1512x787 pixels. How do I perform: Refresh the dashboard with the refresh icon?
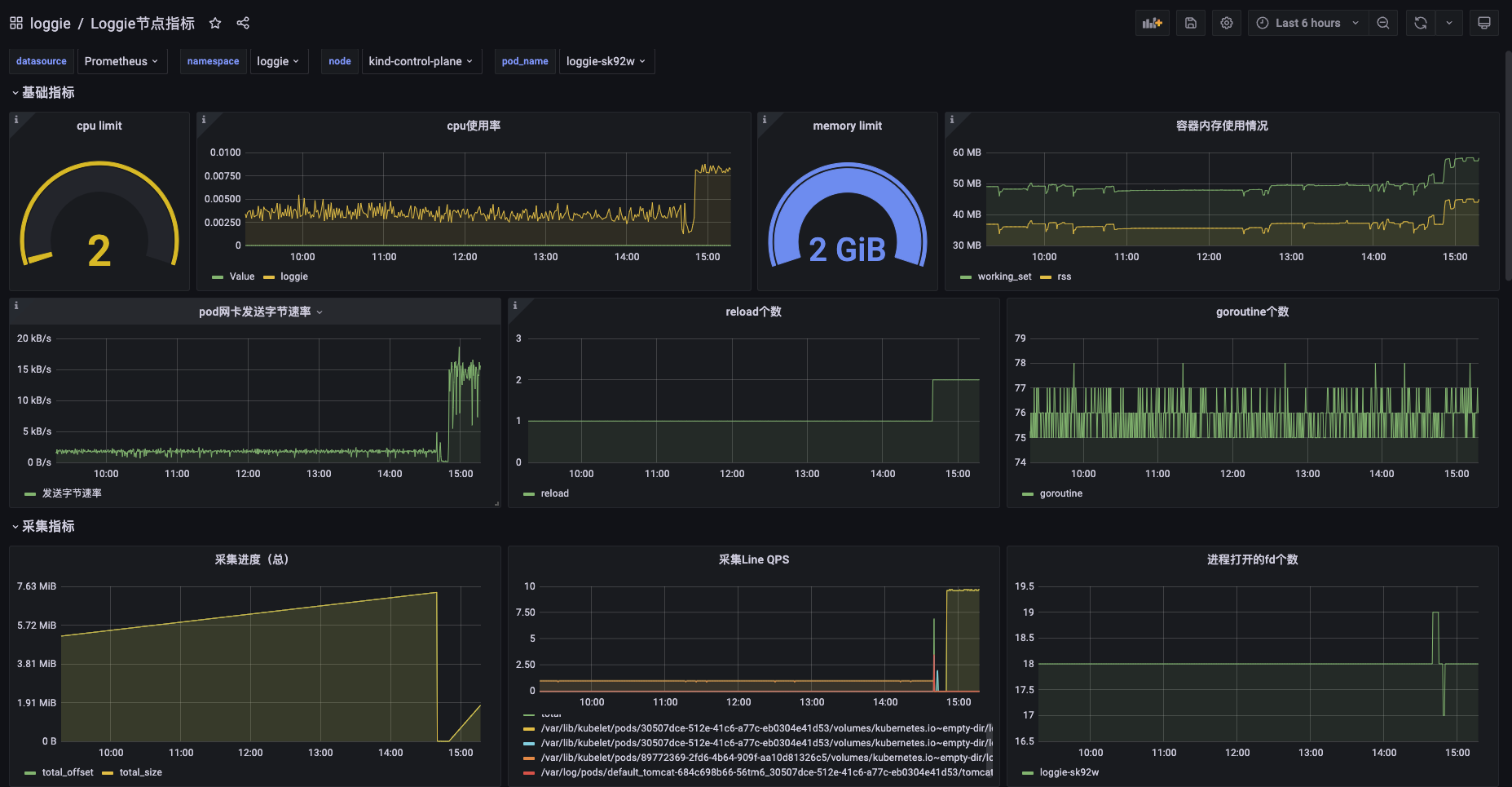(x=1420, y=22)
